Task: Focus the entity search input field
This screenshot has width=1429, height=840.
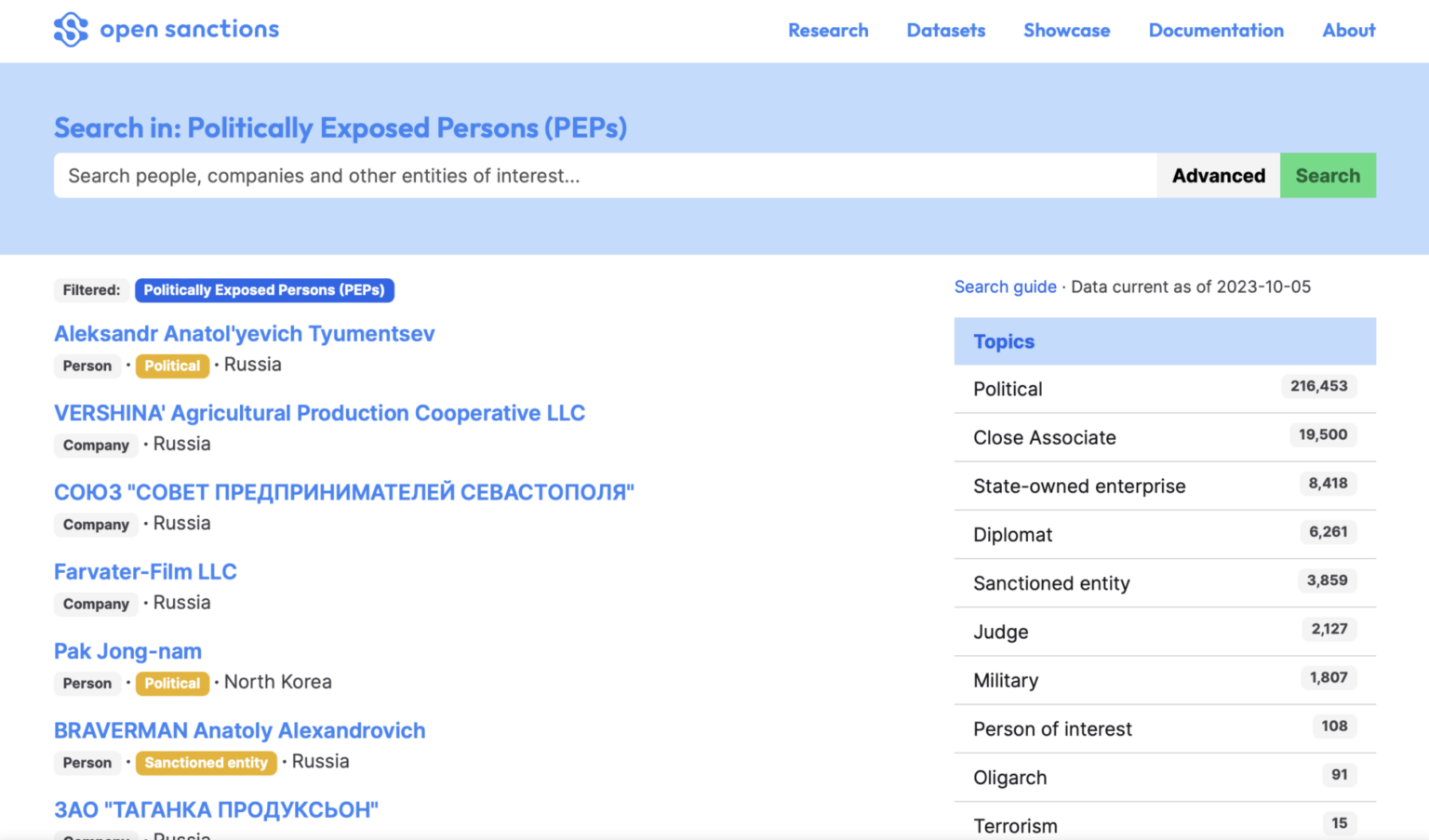Action: pyautogui.click(x=605, y=176)
